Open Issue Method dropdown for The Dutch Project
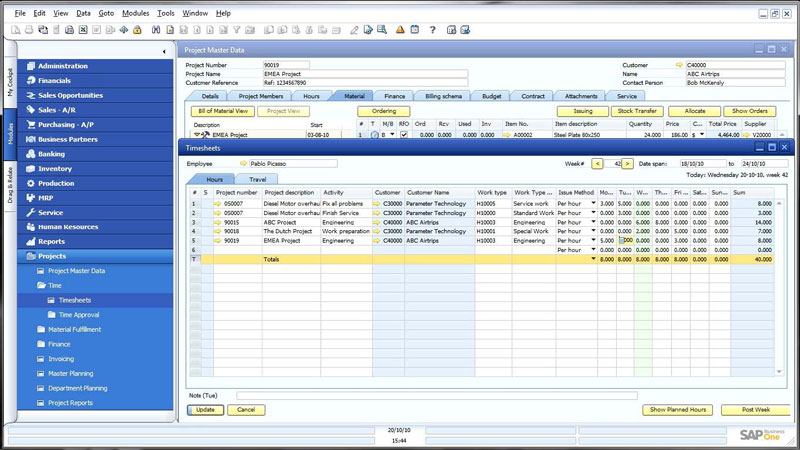 [x=593, y=231]
